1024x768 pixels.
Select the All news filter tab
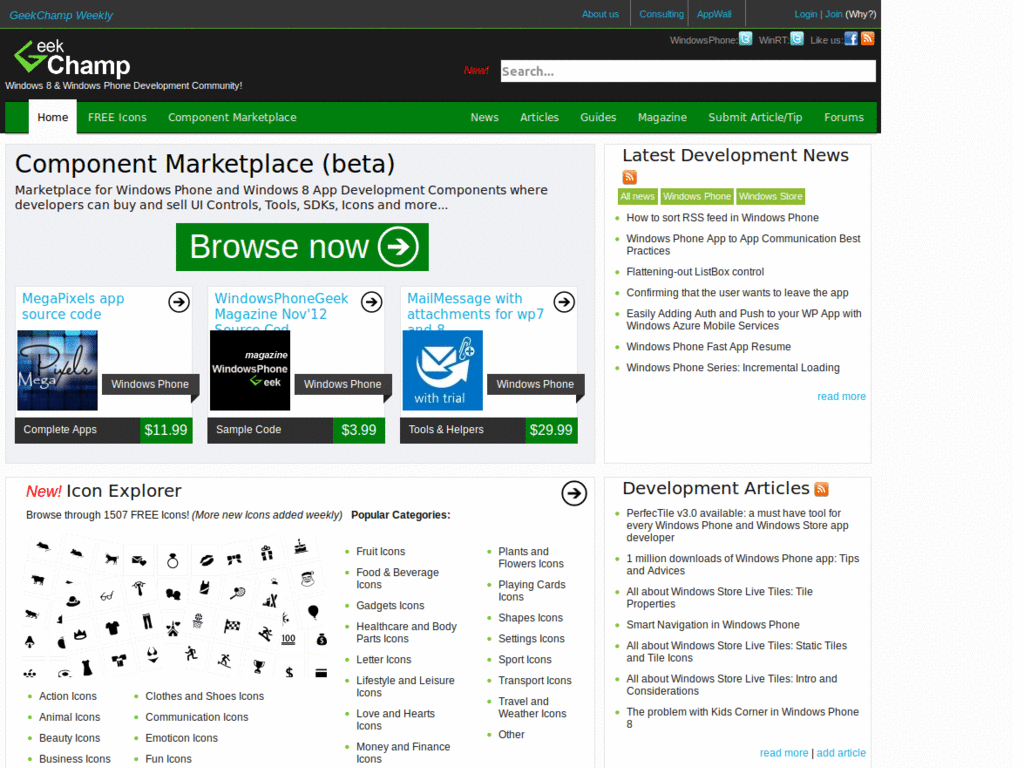(x=637, y=197)
